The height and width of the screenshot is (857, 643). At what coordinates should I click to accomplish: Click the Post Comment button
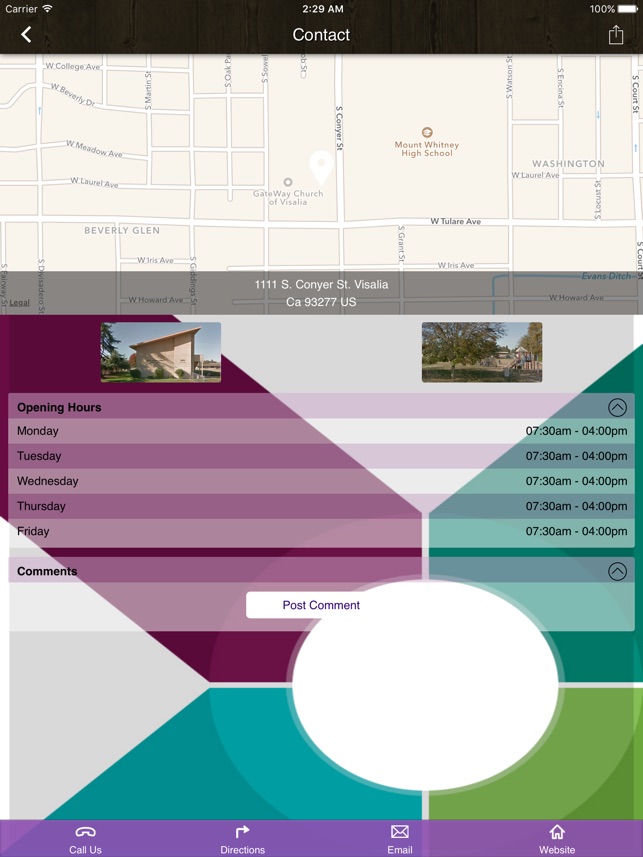pos(321,605)
